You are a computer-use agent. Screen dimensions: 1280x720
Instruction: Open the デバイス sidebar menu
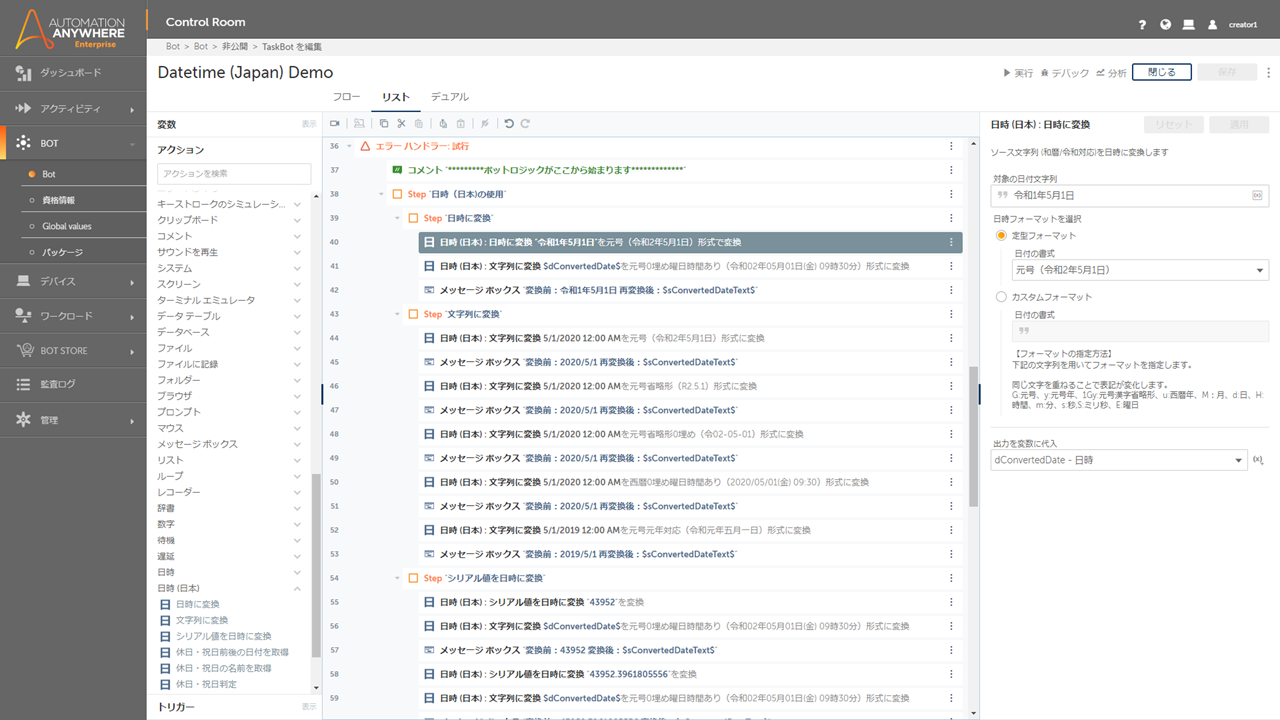[x=73, y=281]
